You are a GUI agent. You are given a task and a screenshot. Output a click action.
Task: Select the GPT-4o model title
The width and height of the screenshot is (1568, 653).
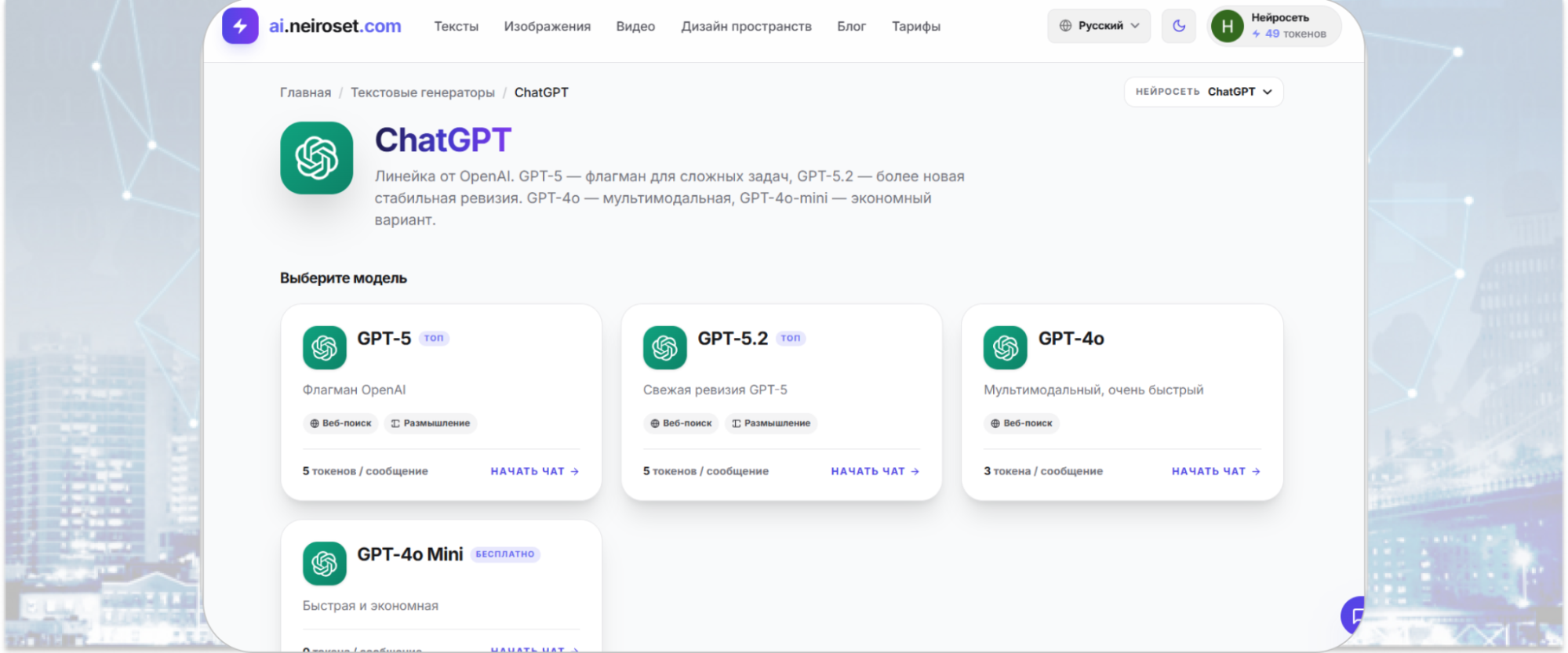(1071, 339)
